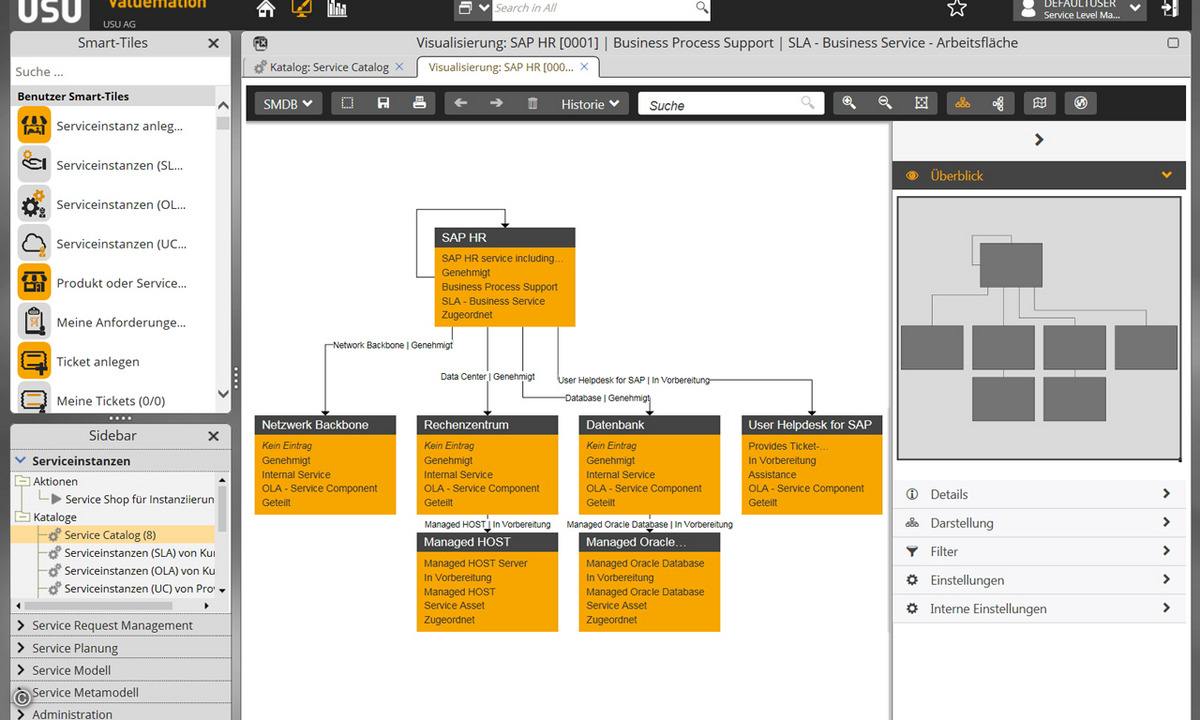Expand the Einstellungen section

click(x=1038, y=580)
